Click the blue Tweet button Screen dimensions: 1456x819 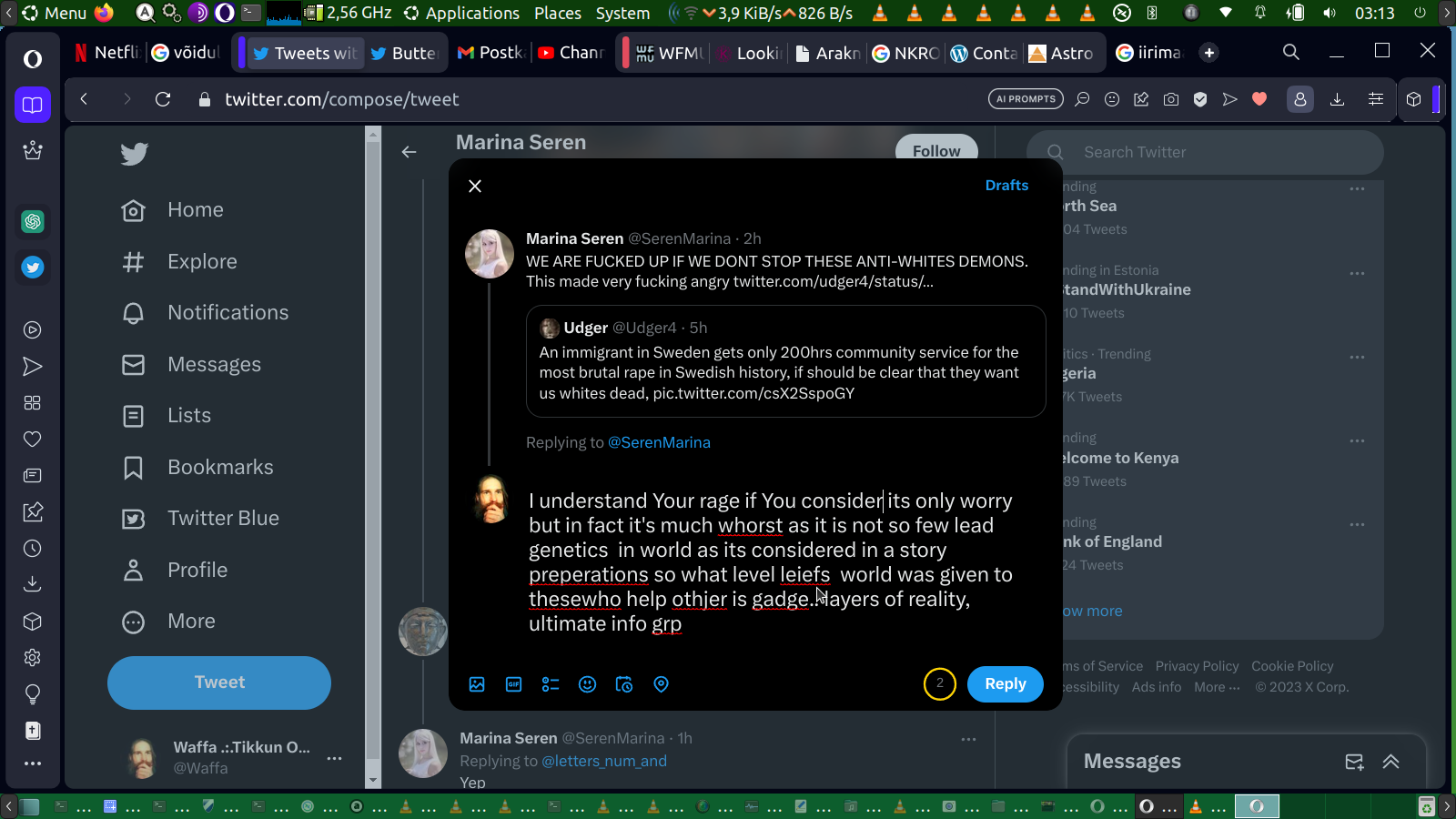(219, 682)
